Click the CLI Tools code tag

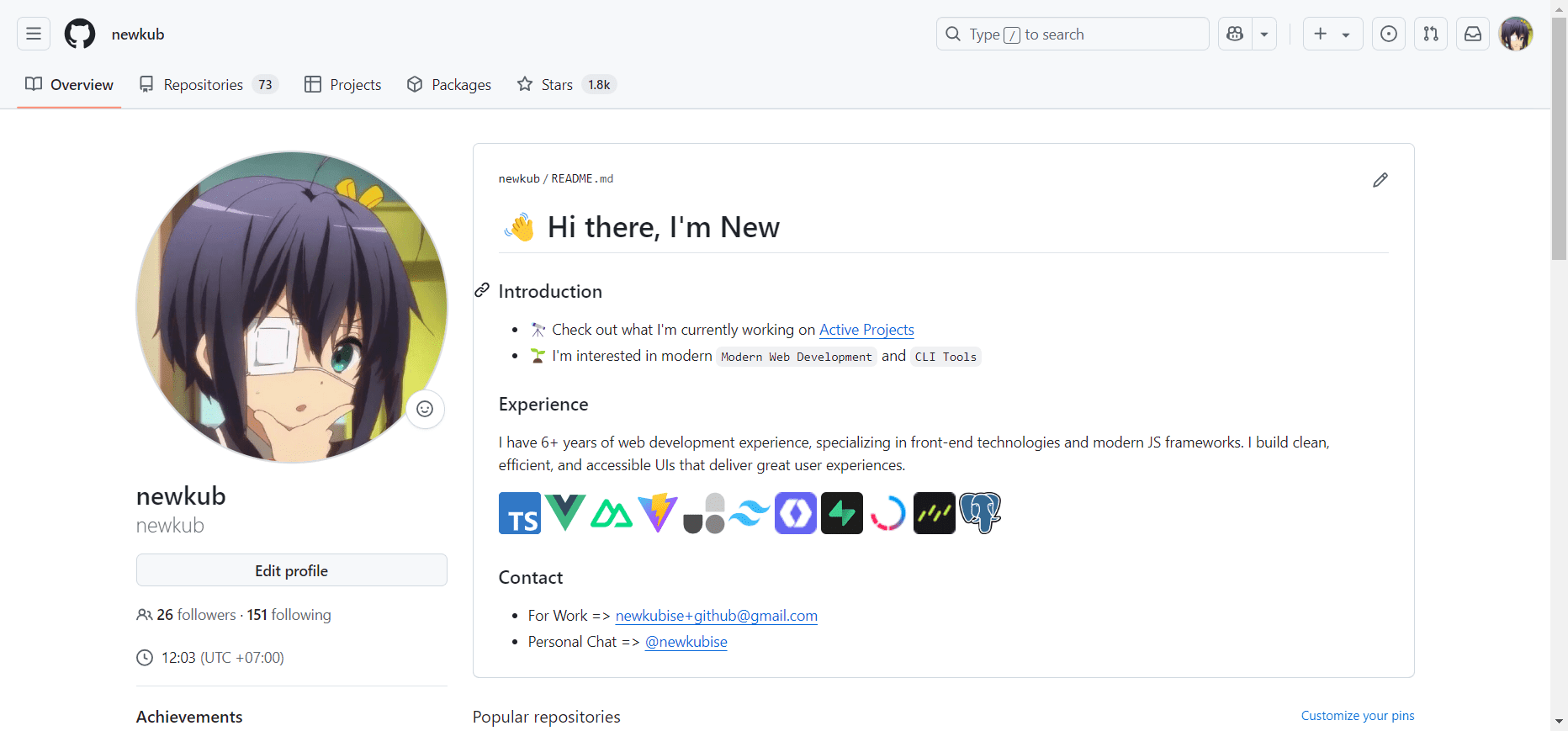(x=946, y=357)
